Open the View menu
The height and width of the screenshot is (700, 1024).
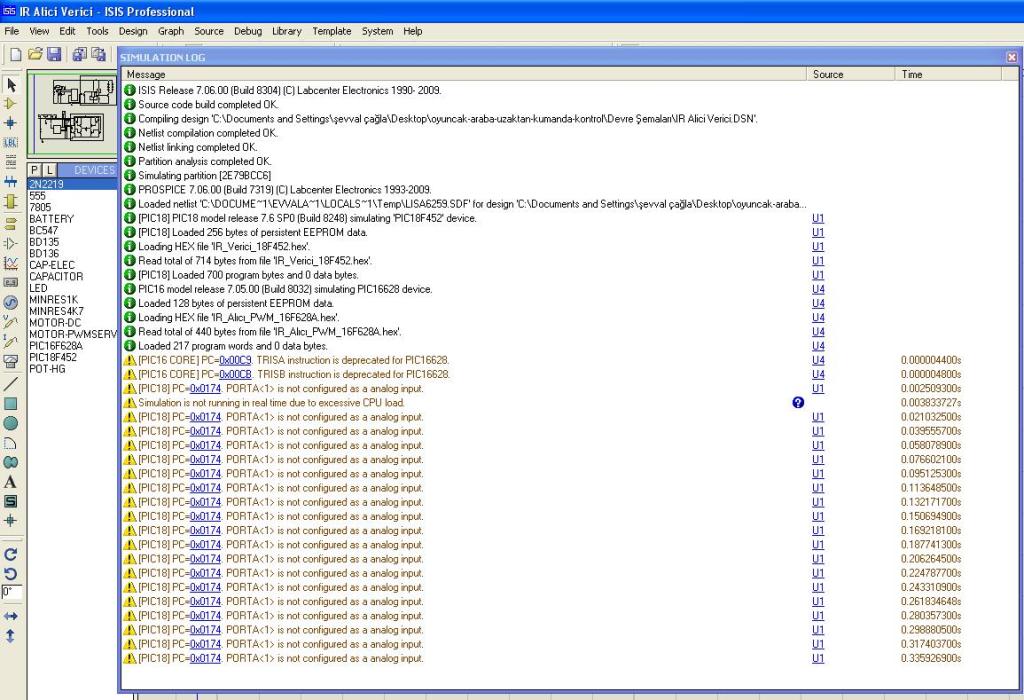(39, 31)
